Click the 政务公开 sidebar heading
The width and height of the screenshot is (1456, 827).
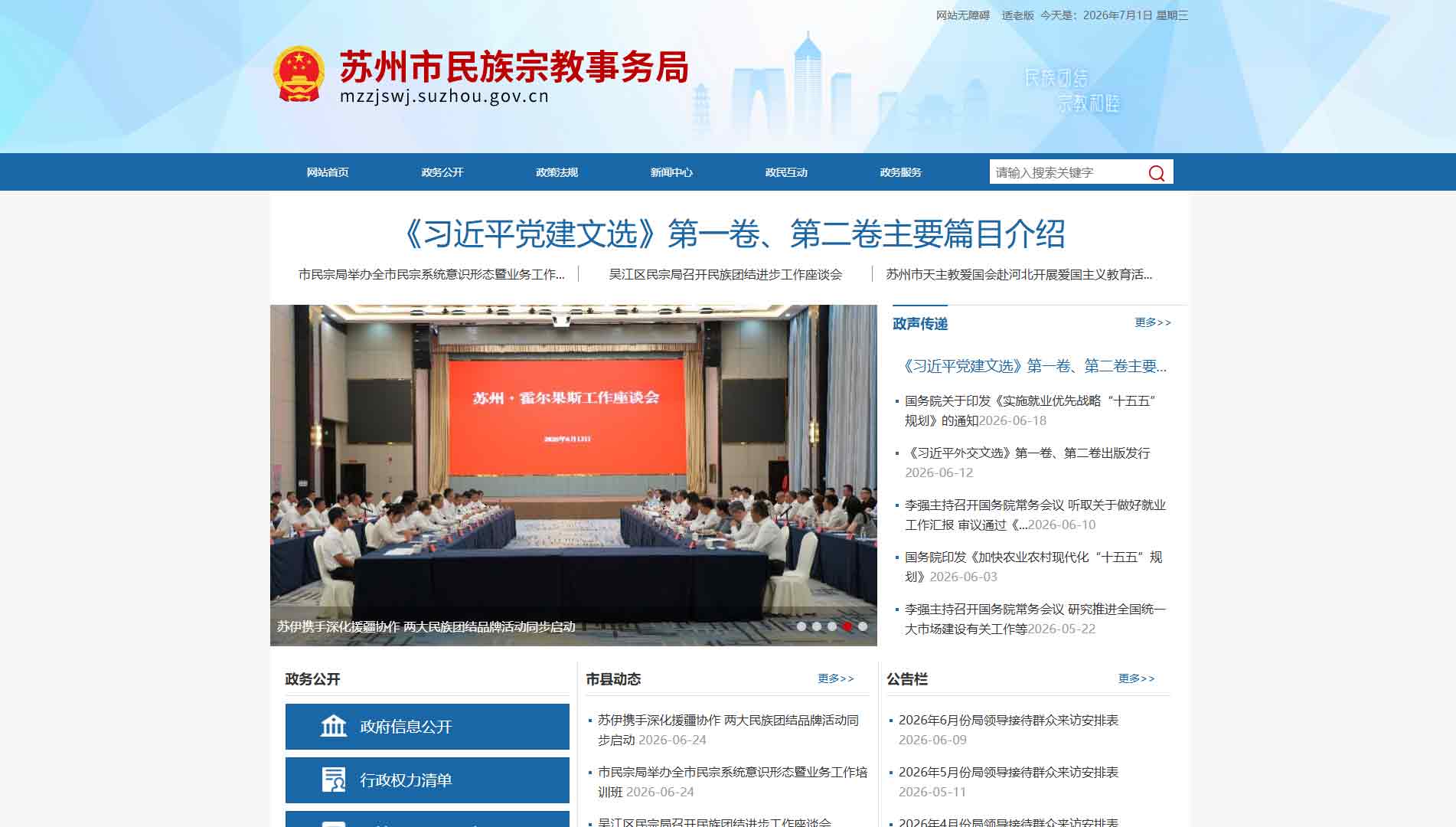coord(312,679)
